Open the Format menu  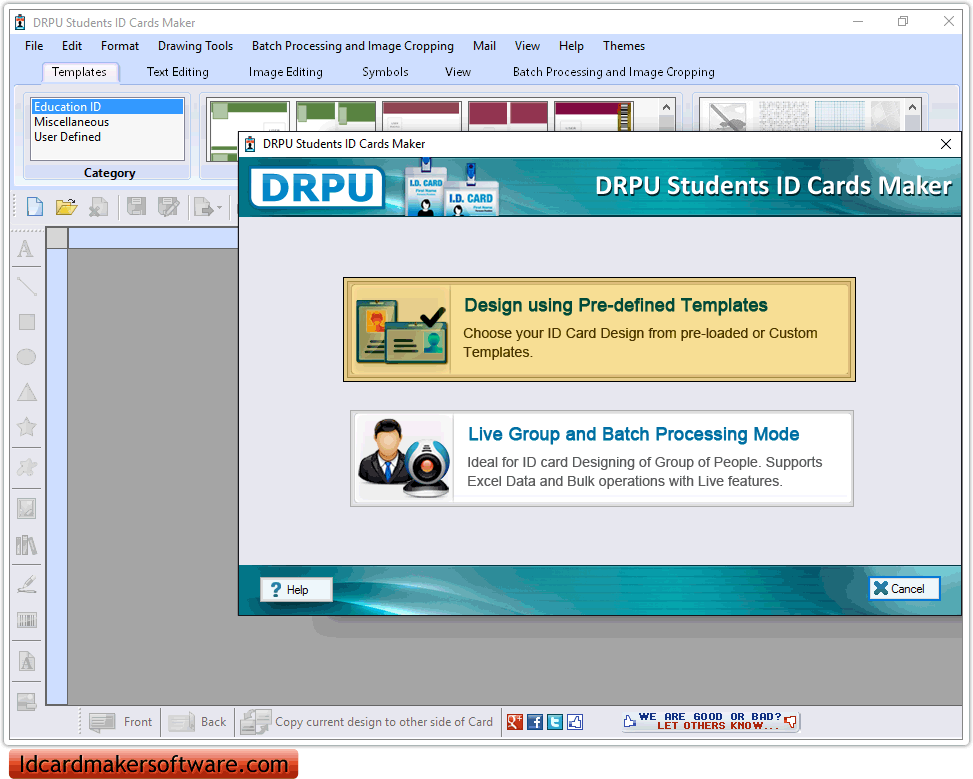pyautogui.click(x=120, y=46)
